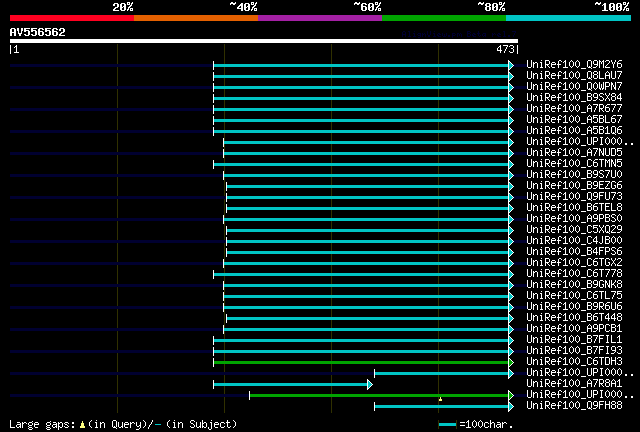This screenshot has width=640, height=432.
Task: Click the short cyan bar of A7R8A1
Action: click(x=290, y=385)
